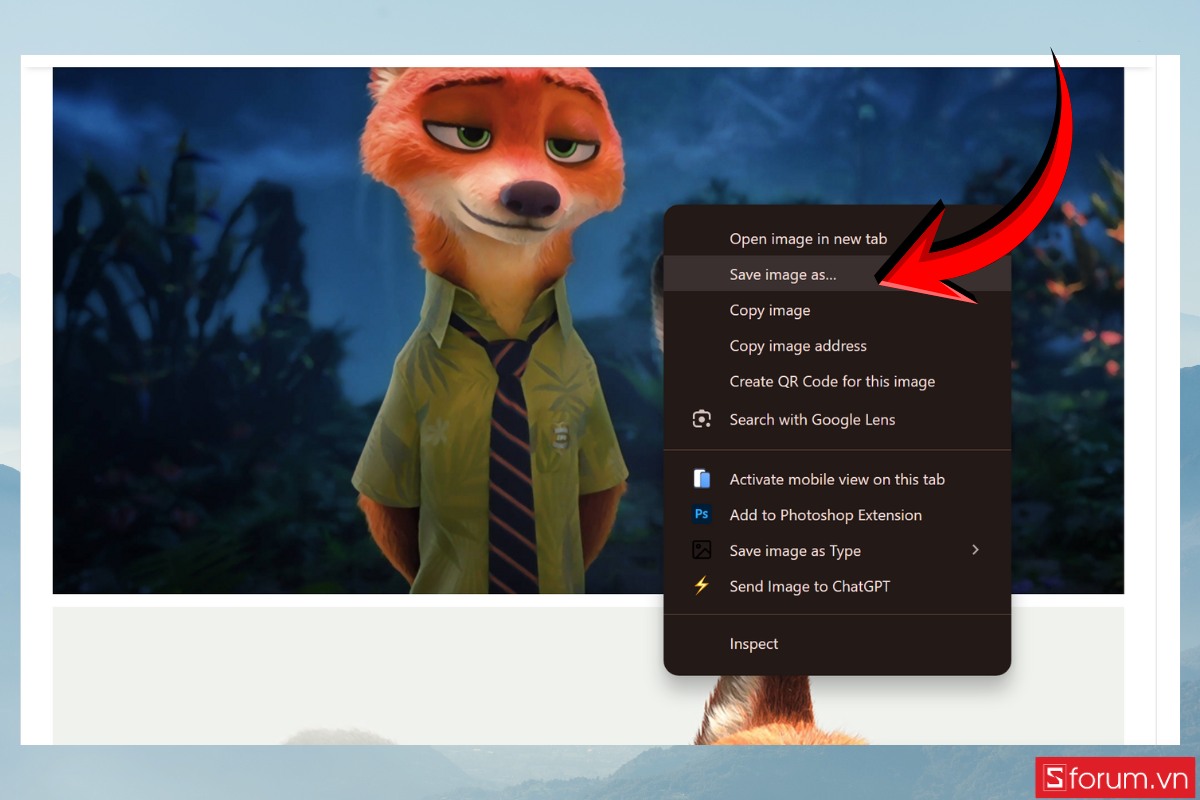1200x800 pixels.
Task: Click Copy image address
Action: (797, 345)
